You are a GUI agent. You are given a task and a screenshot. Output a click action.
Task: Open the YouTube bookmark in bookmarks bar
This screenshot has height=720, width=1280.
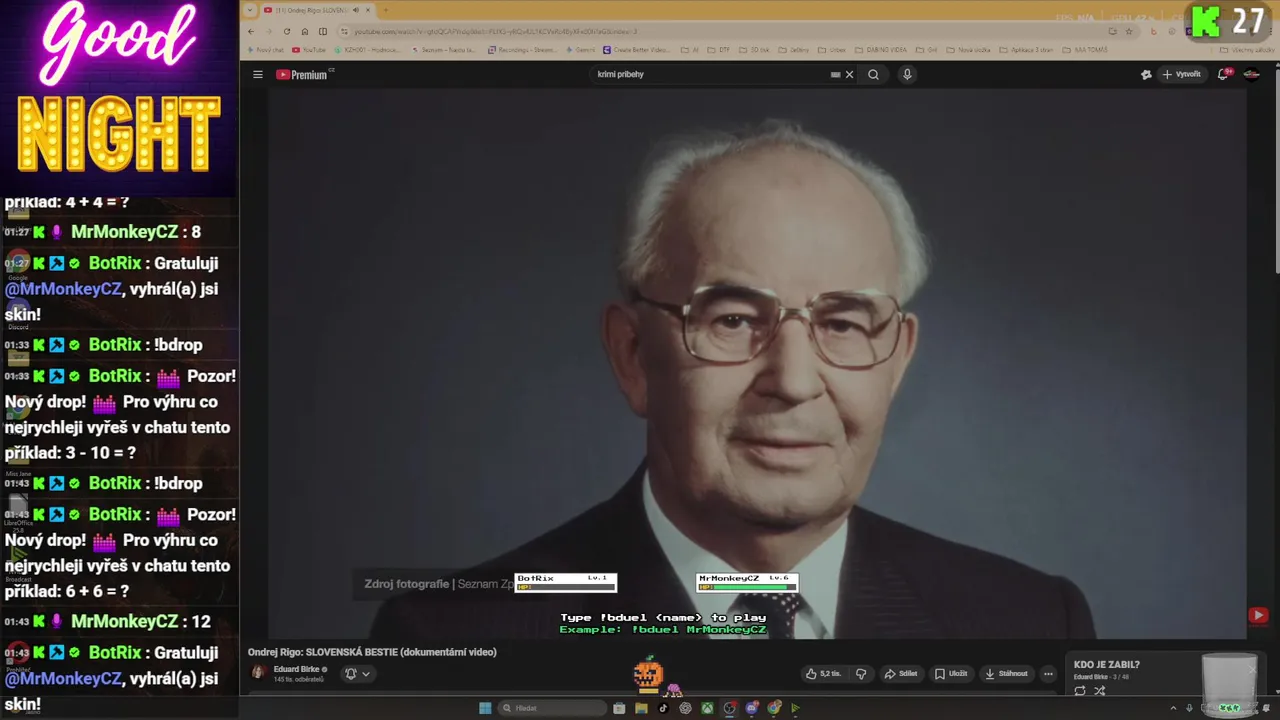coord(309,49)
